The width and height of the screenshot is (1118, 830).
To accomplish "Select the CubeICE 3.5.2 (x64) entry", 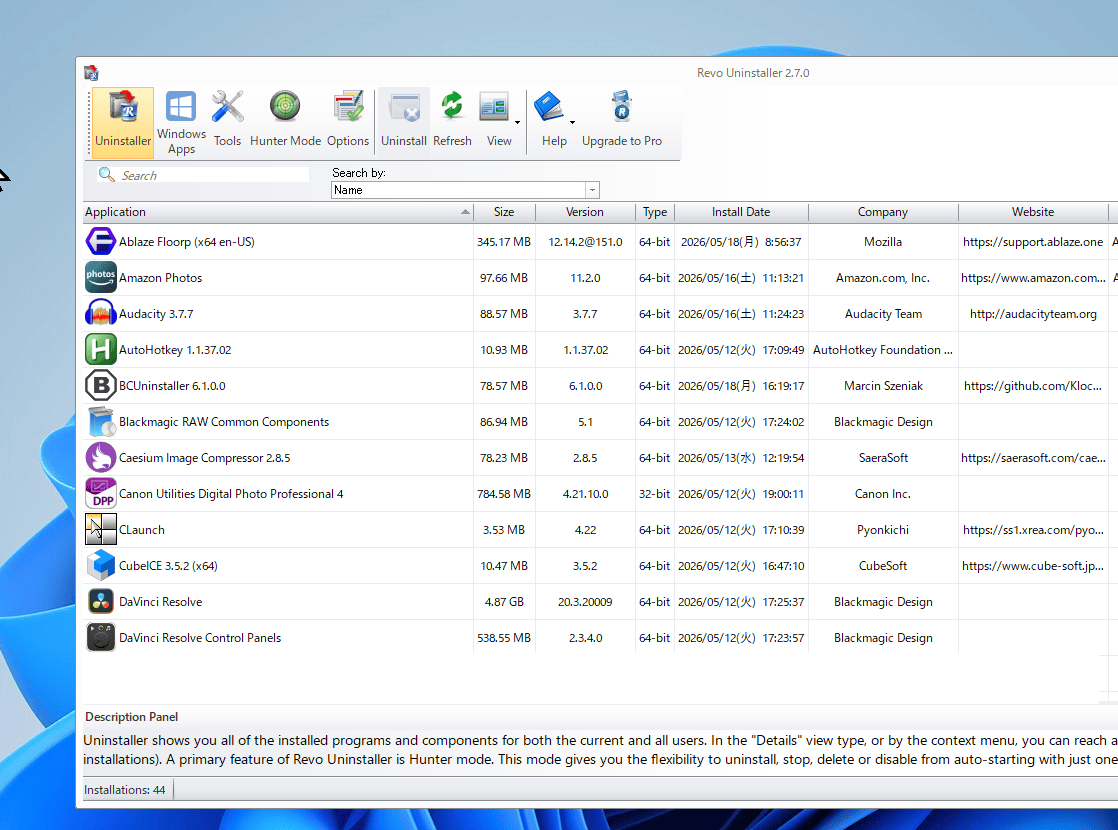I will [x=168, y=565].
